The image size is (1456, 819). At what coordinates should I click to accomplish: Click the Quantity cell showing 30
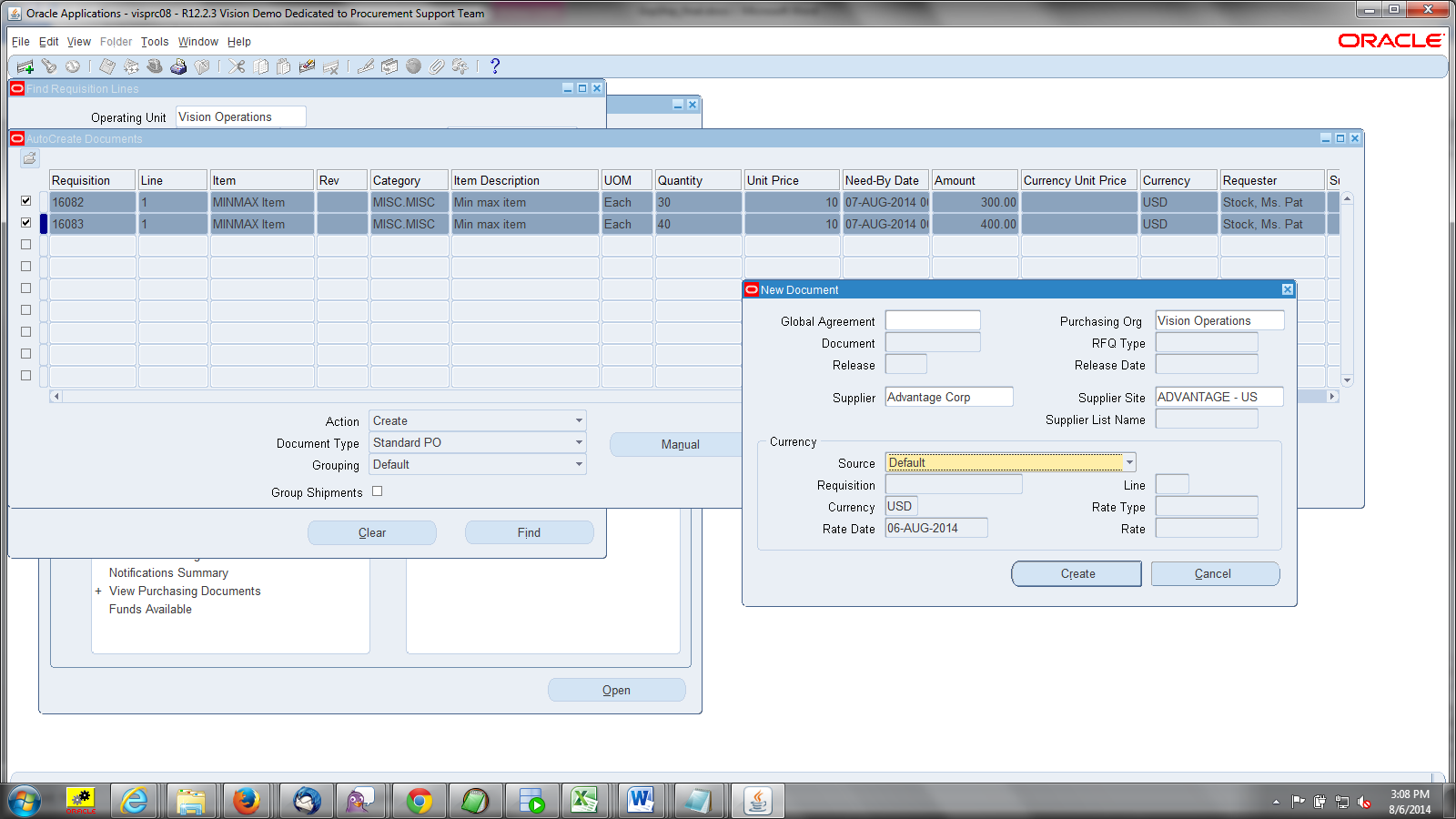pos(698,202)
